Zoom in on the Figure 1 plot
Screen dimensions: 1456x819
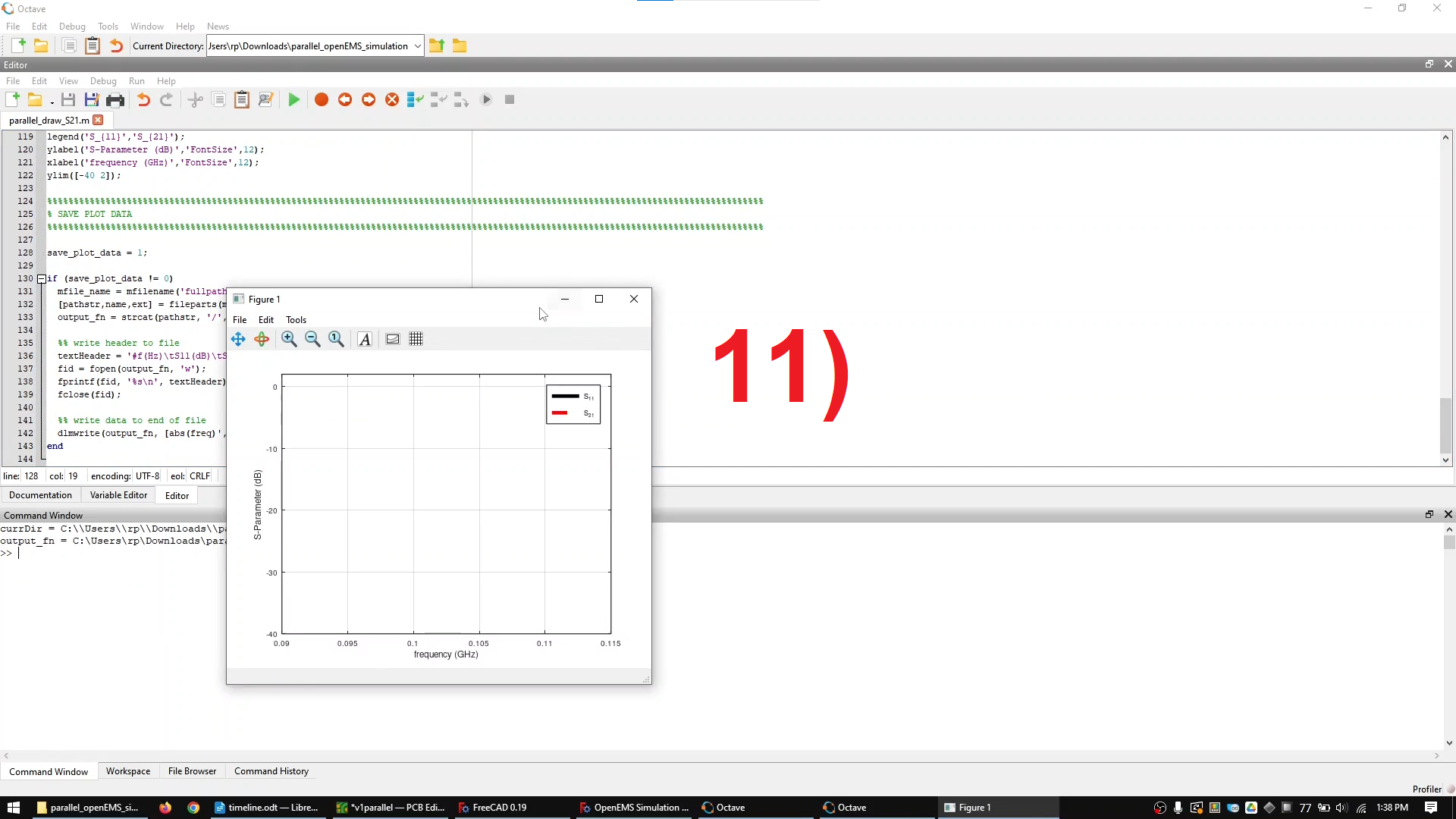tap(289, 339)
